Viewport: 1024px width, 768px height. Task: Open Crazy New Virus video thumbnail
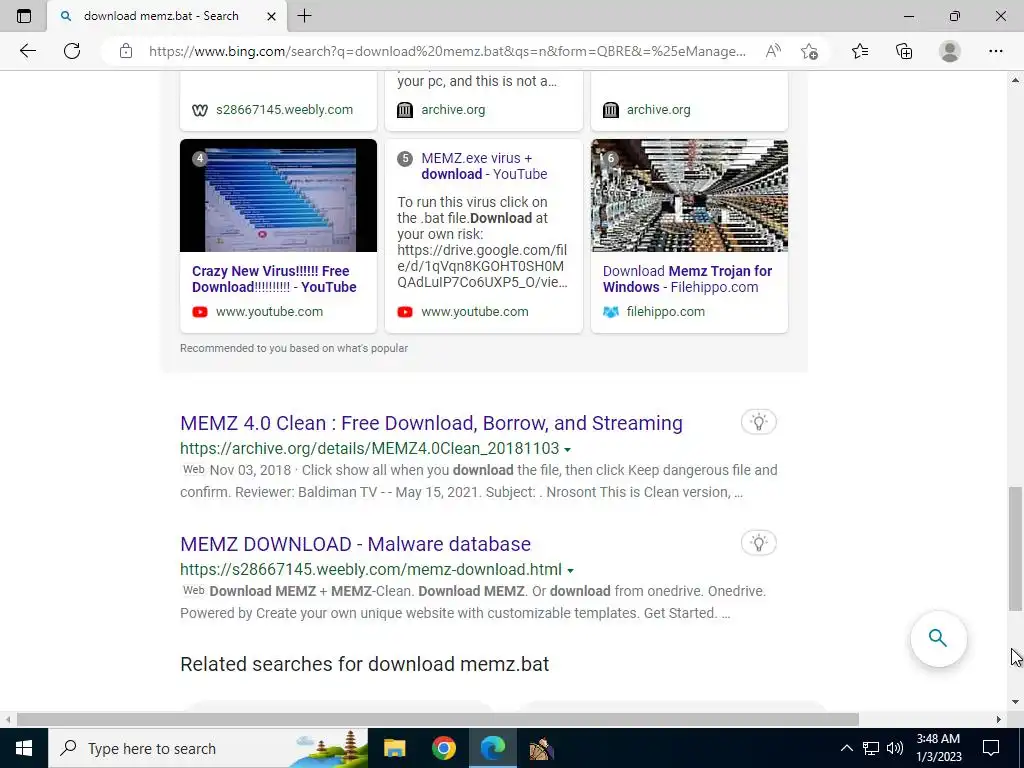pos(278,195)
